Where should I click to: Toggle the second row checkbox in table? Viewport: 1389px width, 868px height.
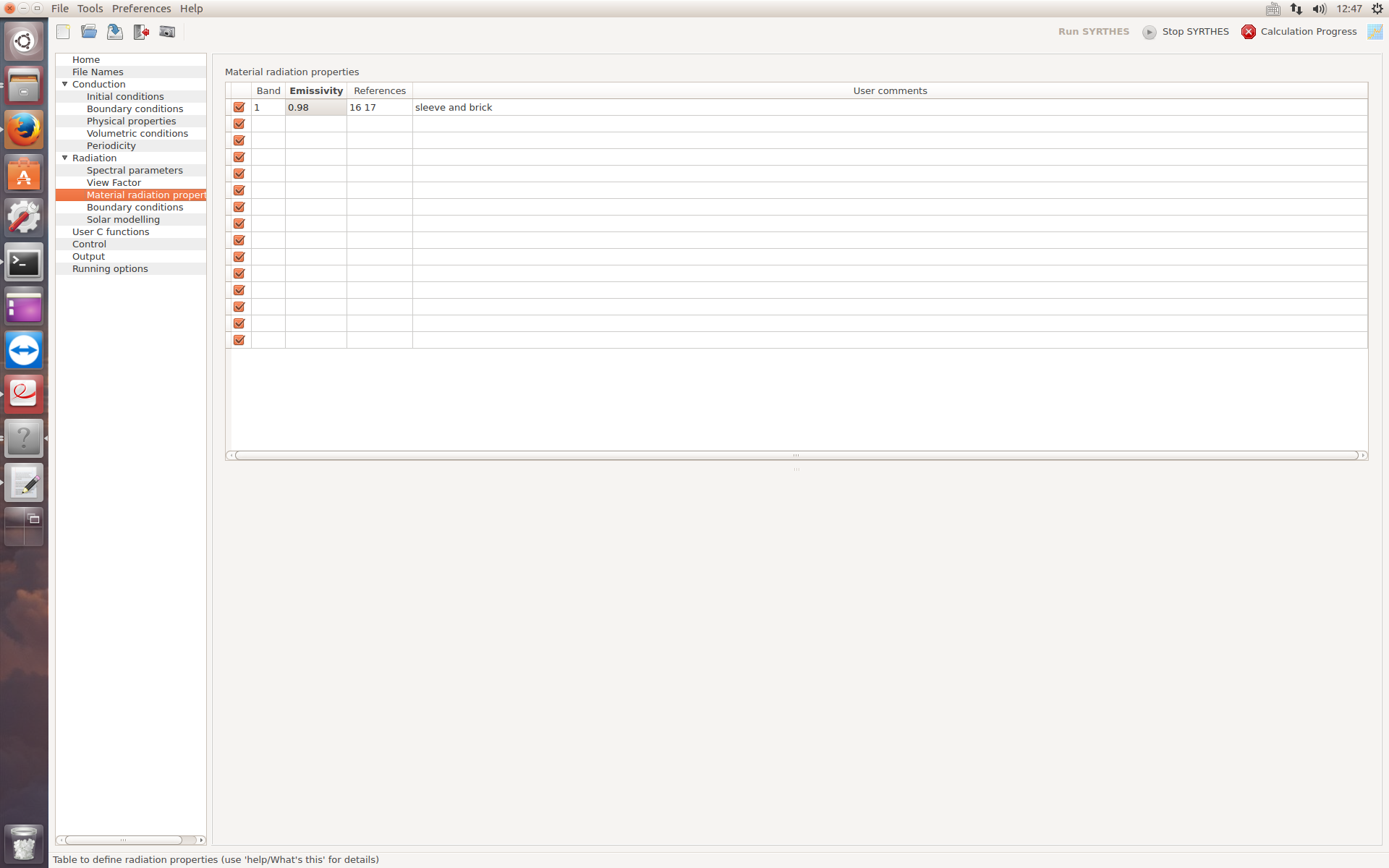(x=239, y=124)
